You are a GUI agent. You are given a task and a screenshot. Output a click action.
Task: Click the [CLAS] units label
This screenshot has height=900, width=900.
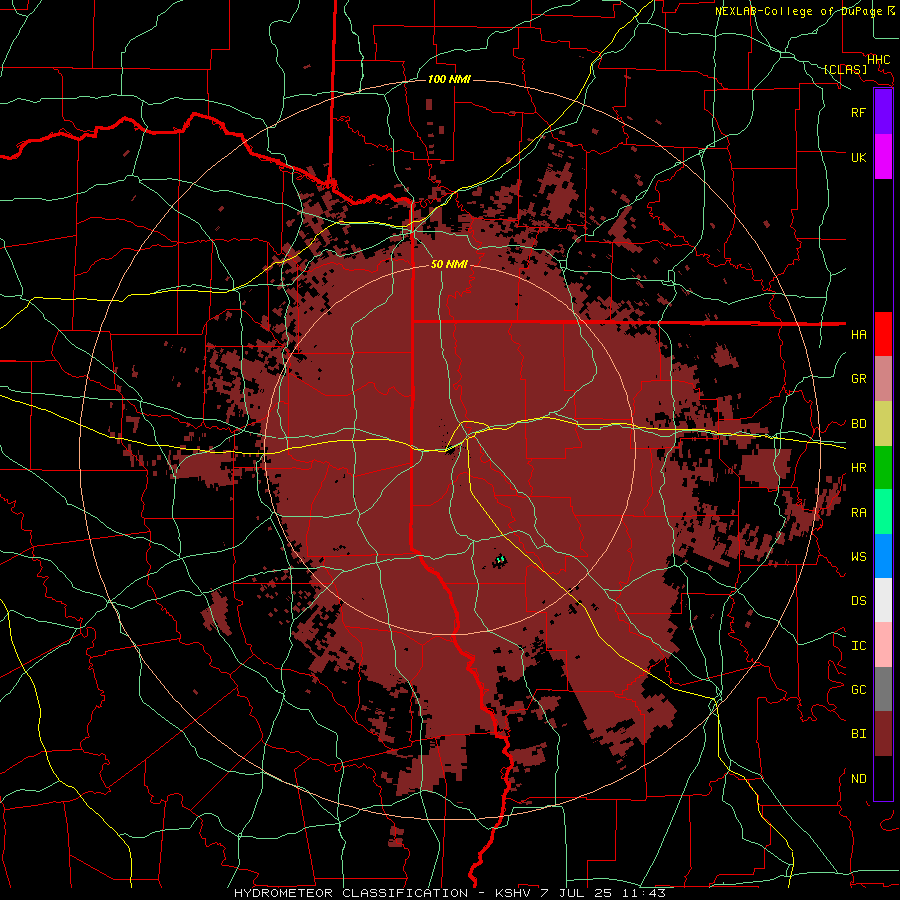(845, 69)
